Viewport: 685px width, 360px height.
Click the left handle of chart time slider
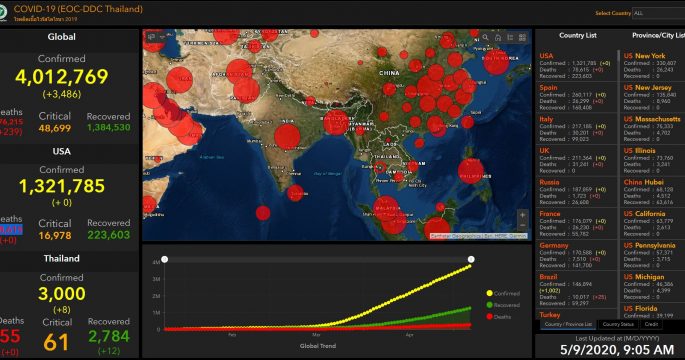click(x=165, y=260)
